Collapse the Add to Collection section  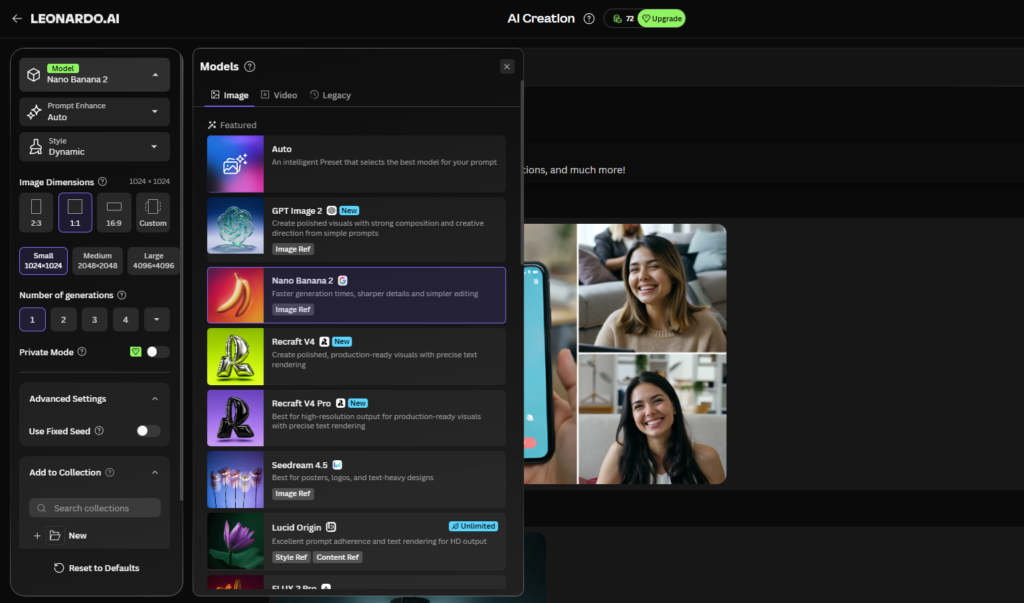pyautogui.click(x=155, y=472)
